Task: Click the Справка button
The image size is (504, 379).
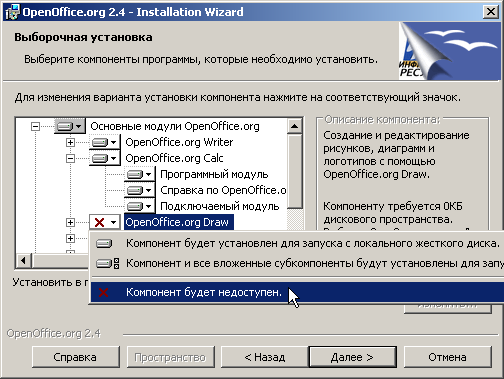Action: click(76, 357)
